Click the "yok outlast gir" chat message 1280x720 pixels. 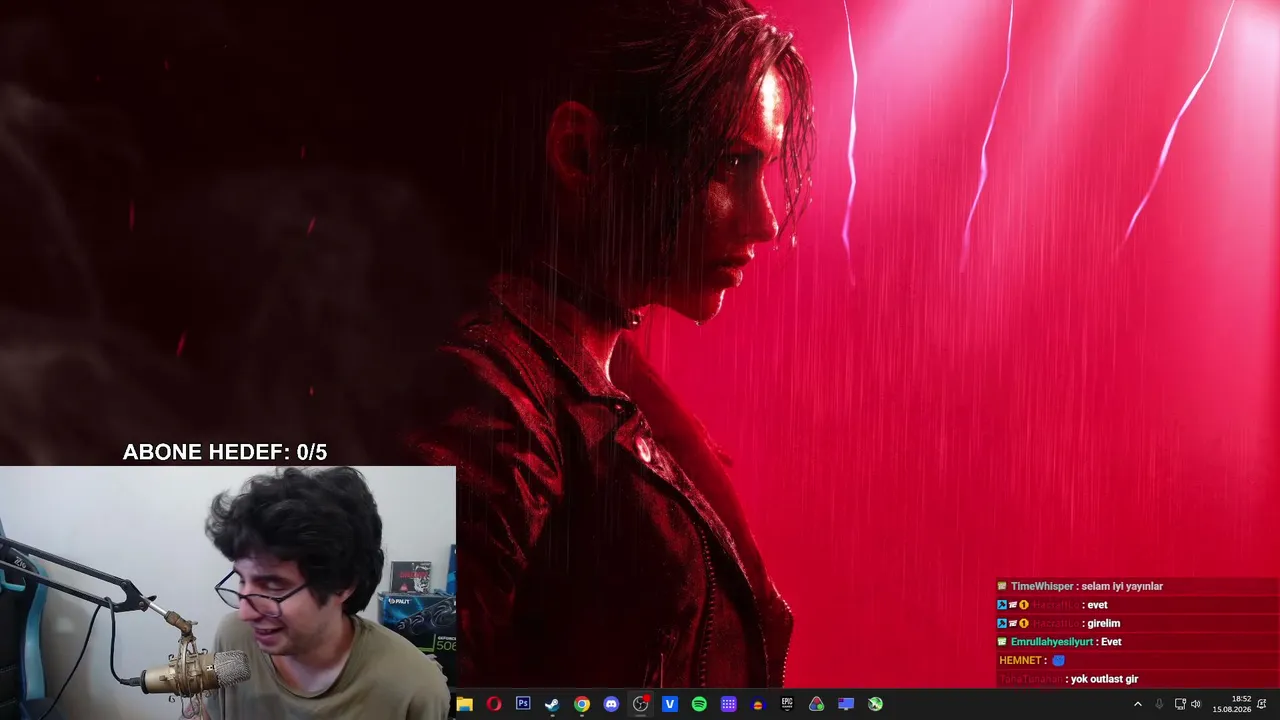click(x=1104, y=679)
